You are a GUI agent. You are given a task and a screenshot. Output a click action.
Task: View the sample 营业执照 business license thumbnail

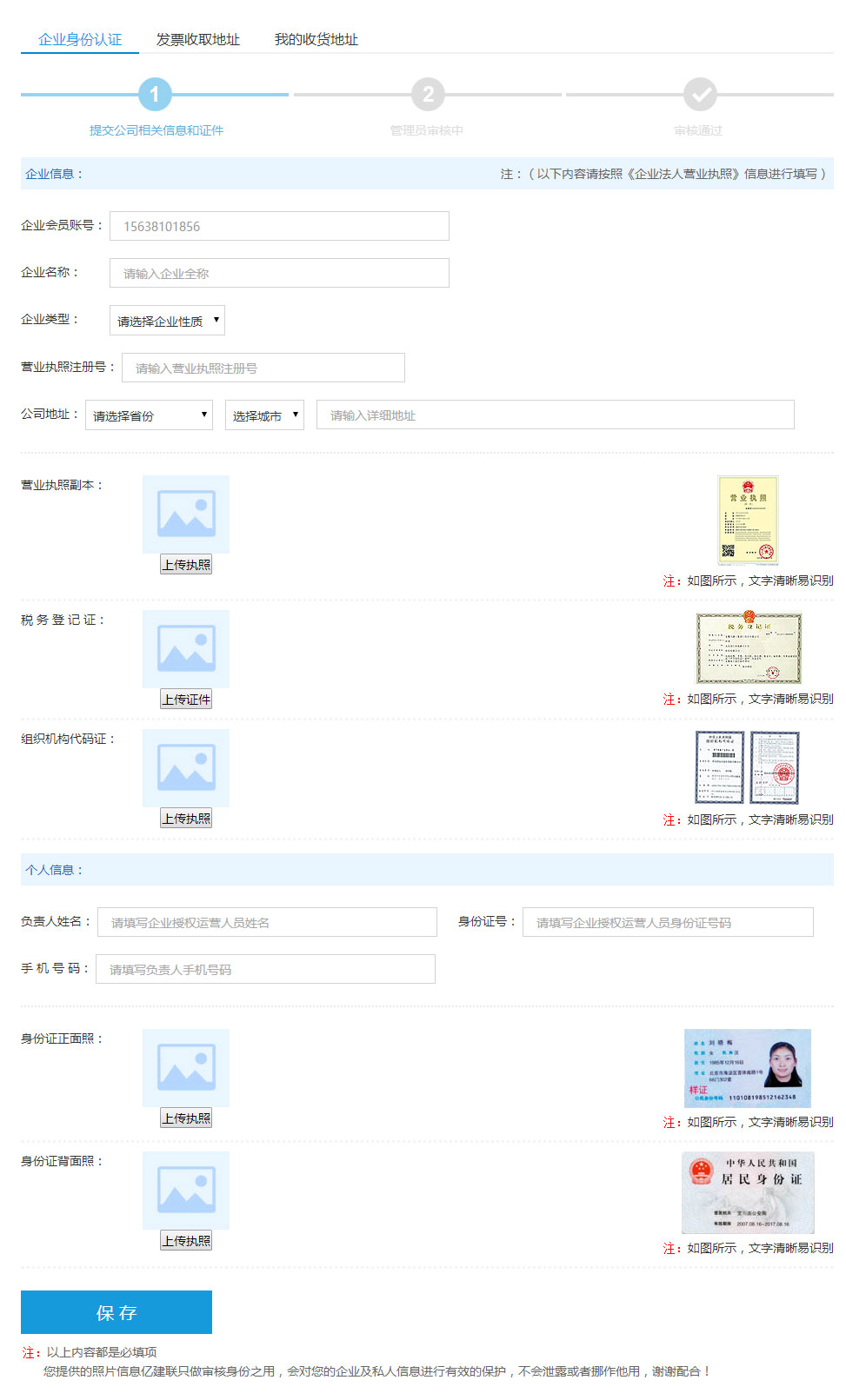pyautogui.click(x=748, y=520)
